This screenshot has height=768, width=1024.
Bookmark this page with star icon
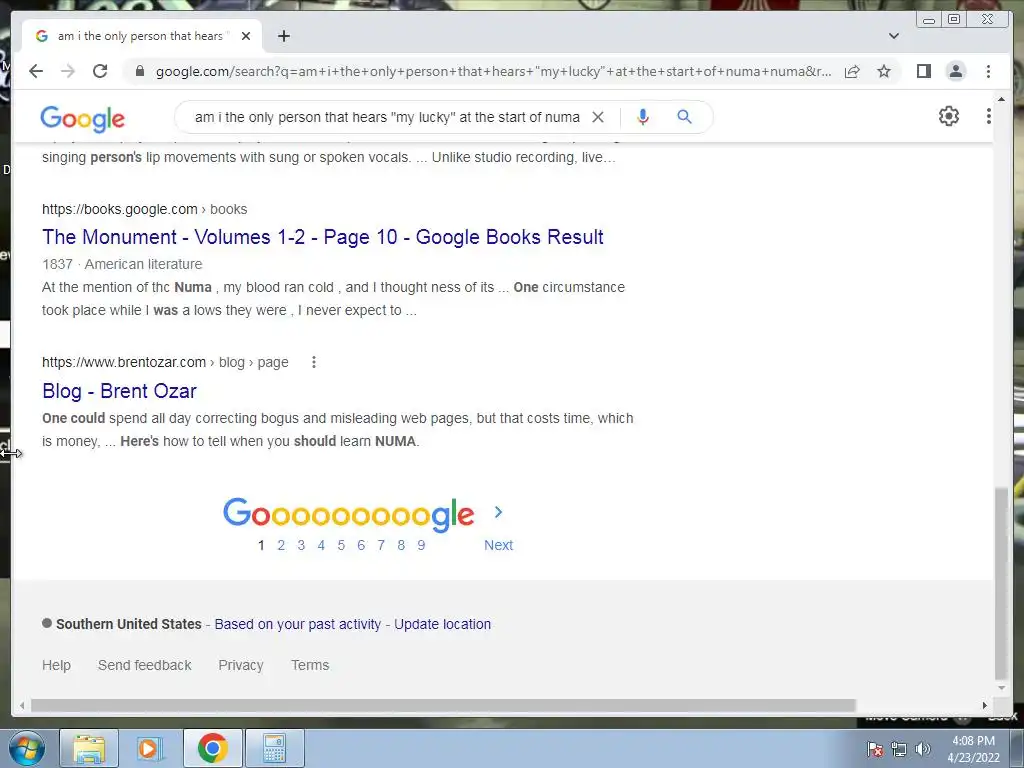pos(884,71)
